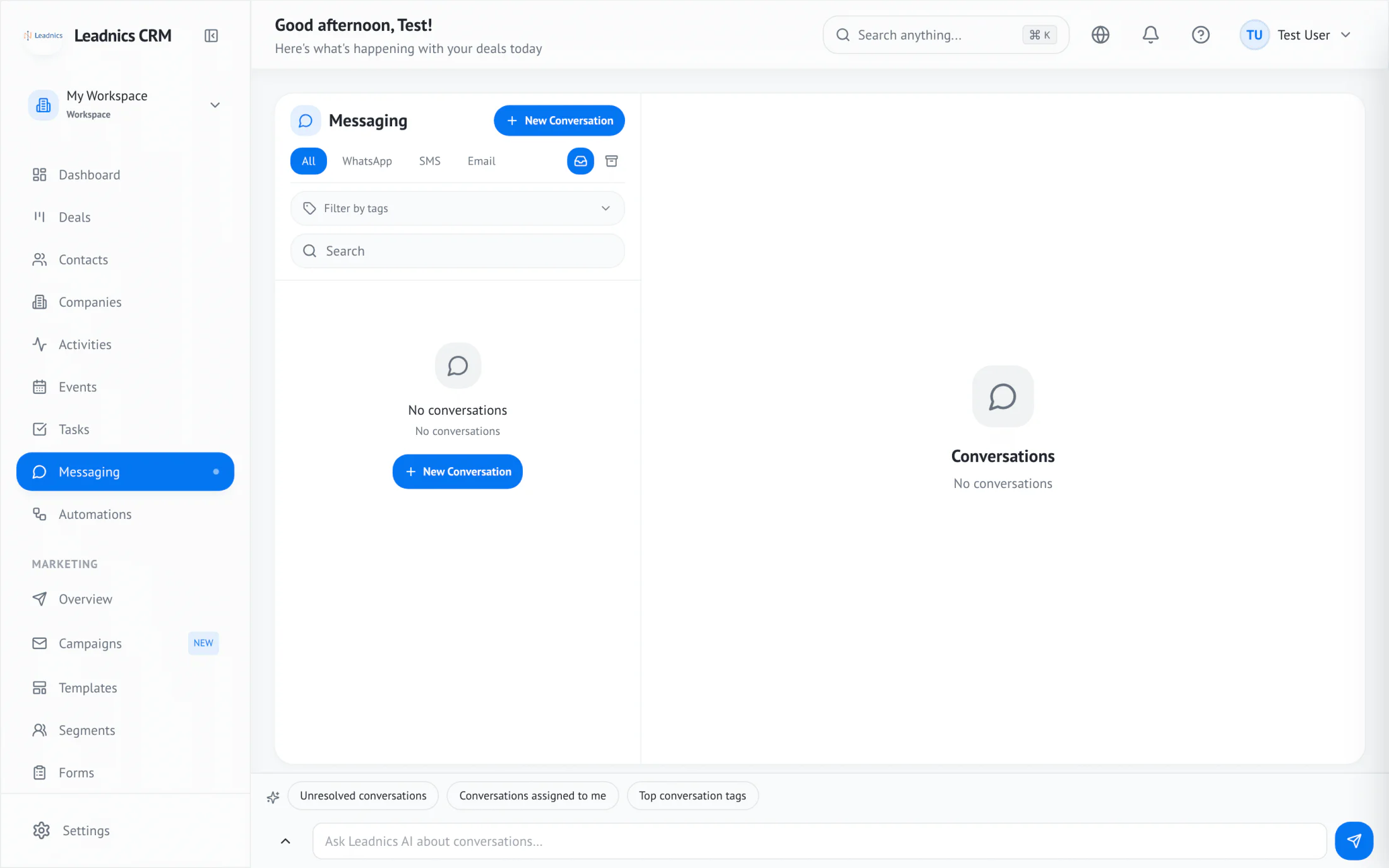Expand the AI assistant panel chevron
The height and width of the screenshot is (868, 1389).
(x=285, y=841)
